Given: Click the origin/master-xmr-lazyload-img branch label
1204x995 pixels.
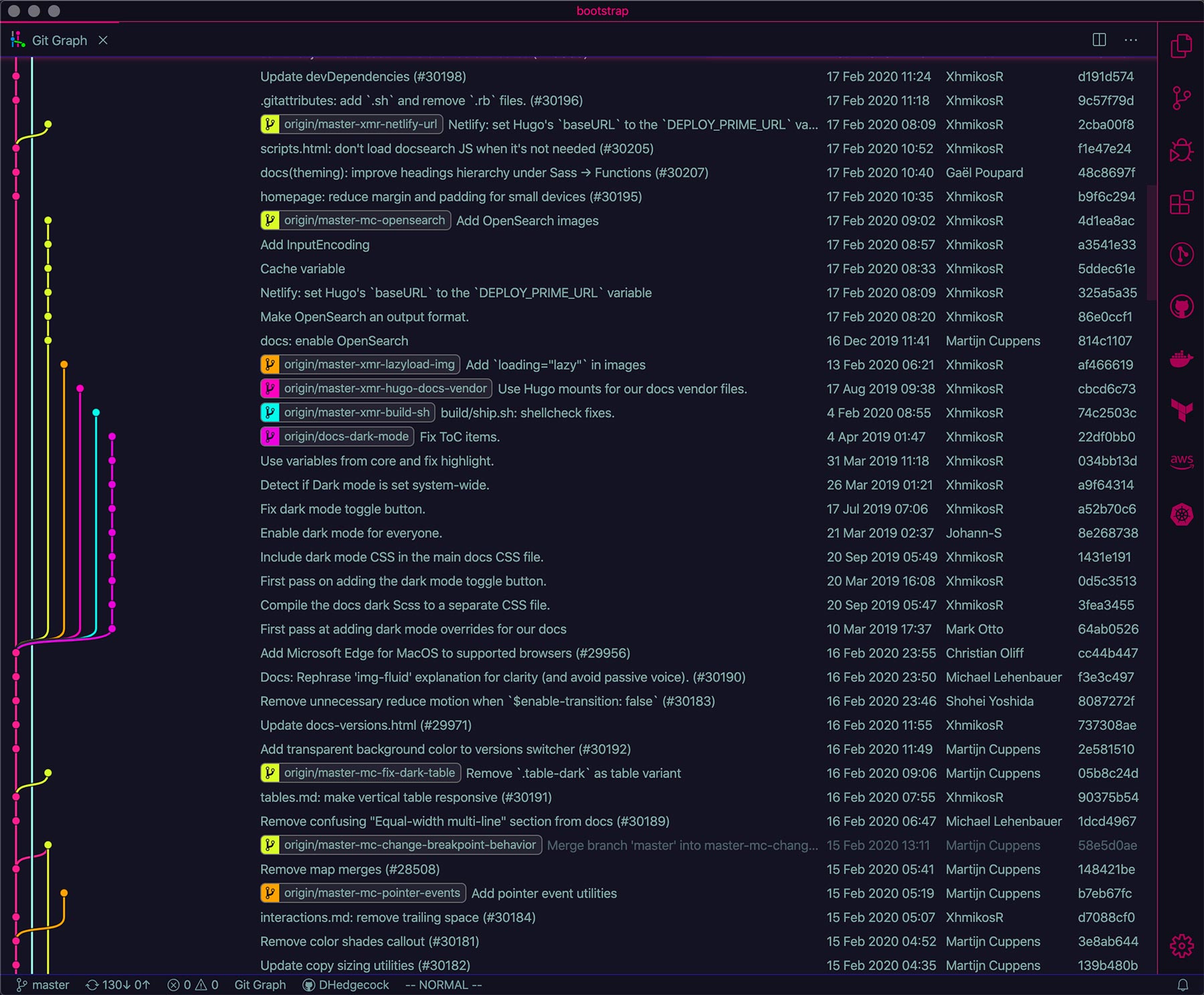Looking at the screenshot, I should pyautogui.click(x=360, y=365).
